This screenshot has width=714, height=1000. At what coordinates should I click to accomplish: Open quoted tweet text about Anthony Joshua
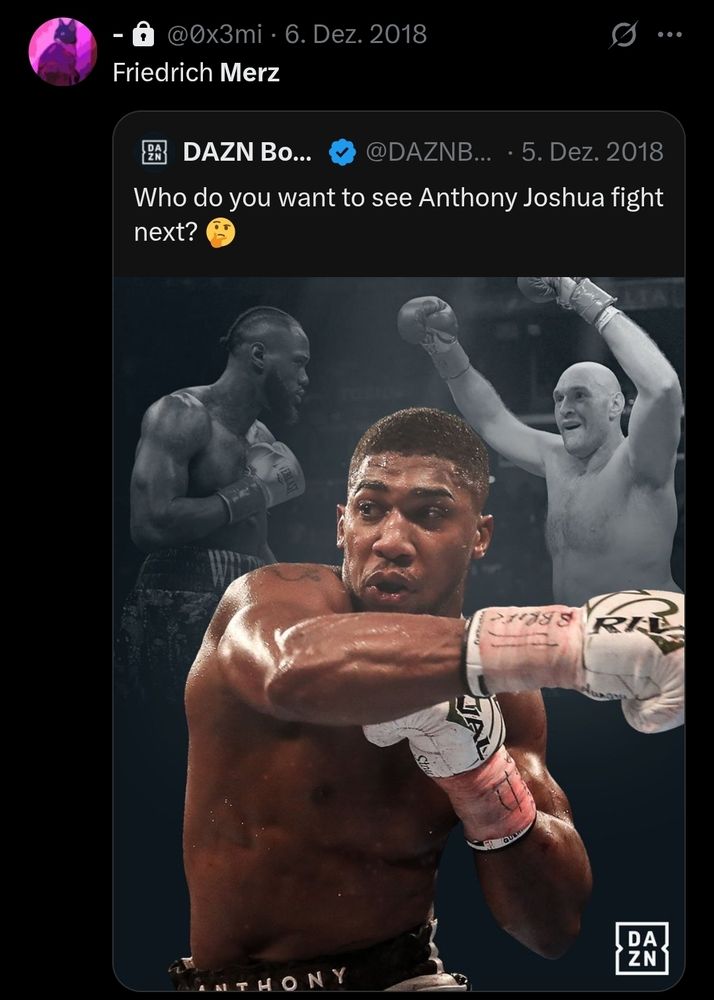coord(398,215)
